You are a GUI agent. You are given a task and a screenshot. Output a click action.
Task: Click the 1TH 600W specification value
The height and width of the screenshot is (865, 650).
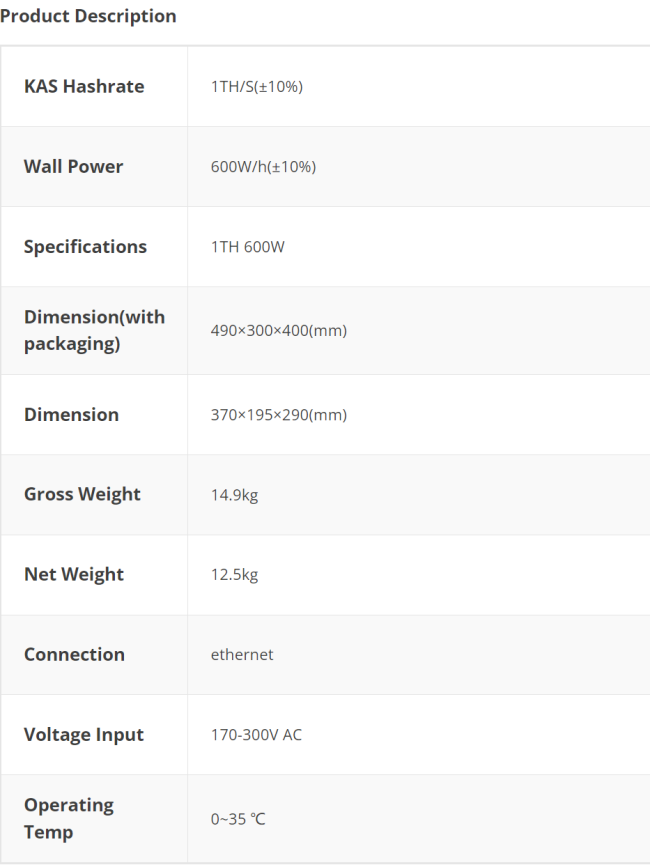[x=248, y=247]
